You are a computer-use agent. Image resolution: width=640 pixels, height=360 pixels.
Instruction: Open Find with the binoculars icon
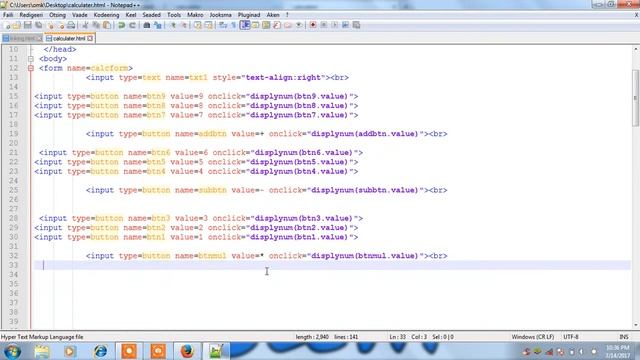pyautogui.click(x=147, y=25)
